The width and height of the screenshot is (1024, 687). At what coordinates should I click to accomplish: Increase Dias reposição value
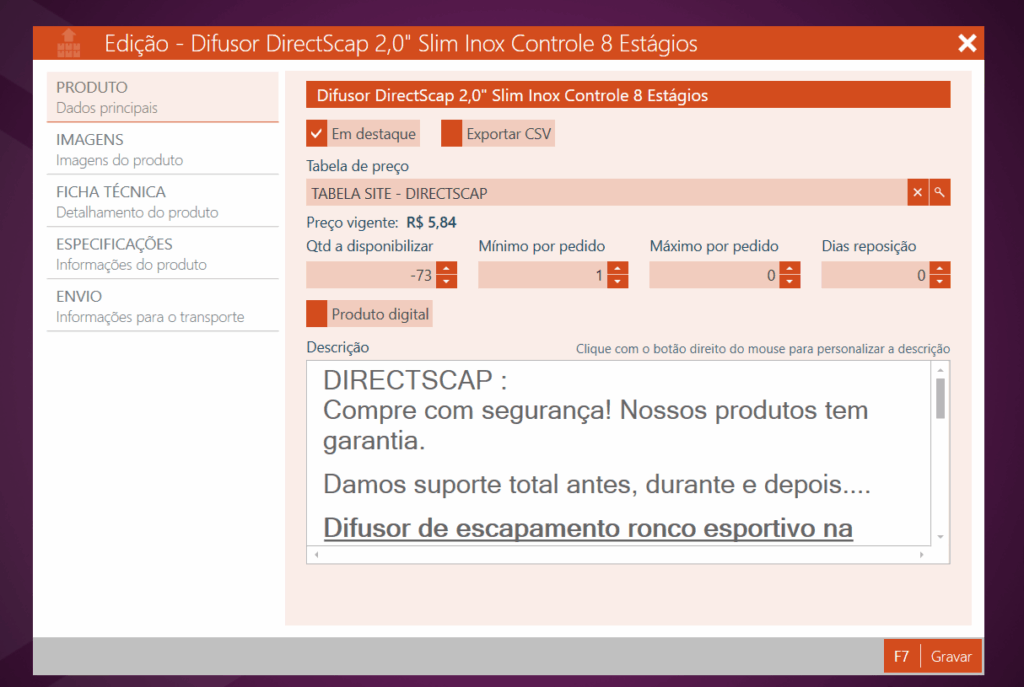[x=940, y=269]
